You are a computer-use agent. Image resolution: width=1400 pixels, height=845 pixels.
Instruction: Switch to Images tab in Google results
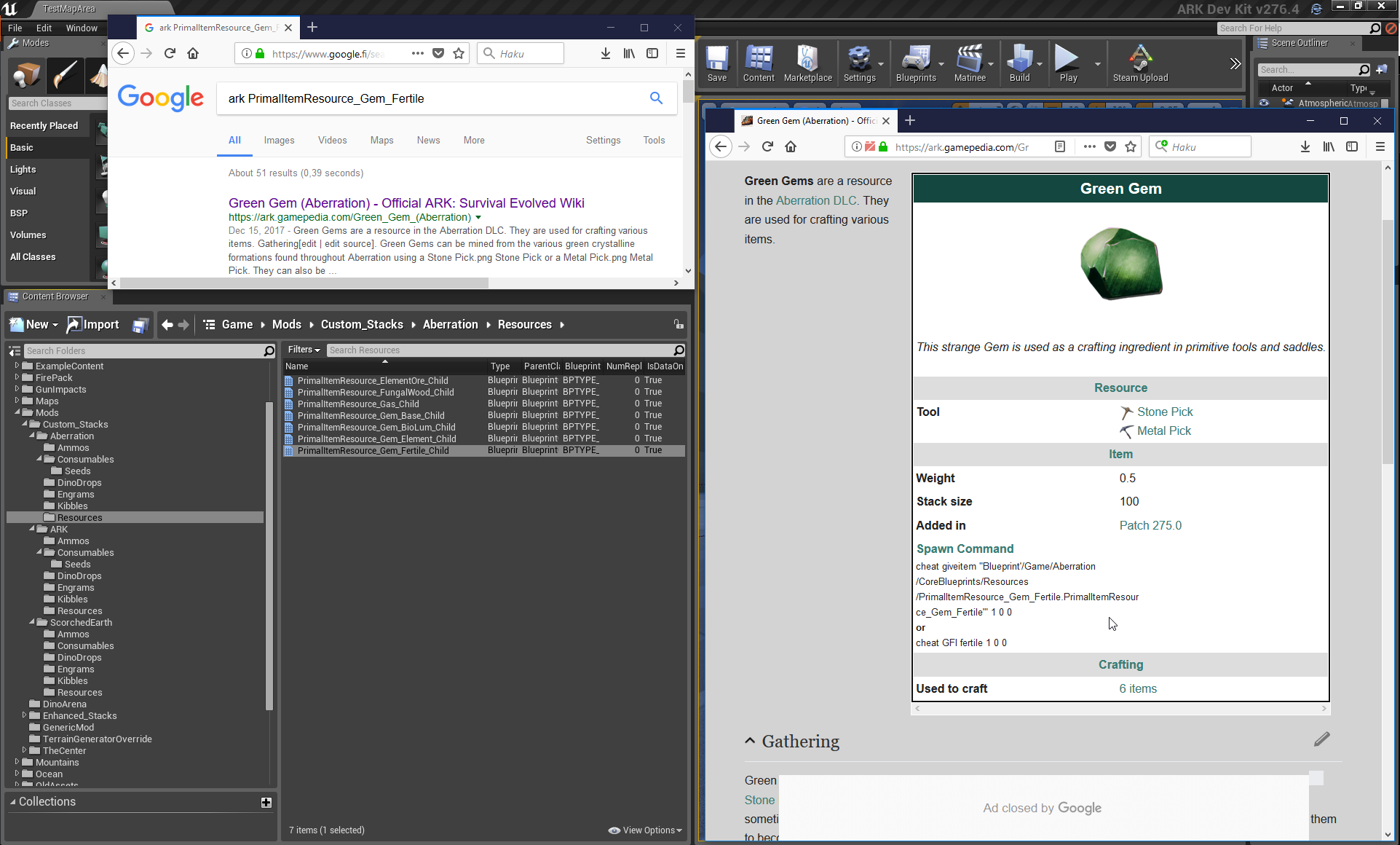point(279,140)
